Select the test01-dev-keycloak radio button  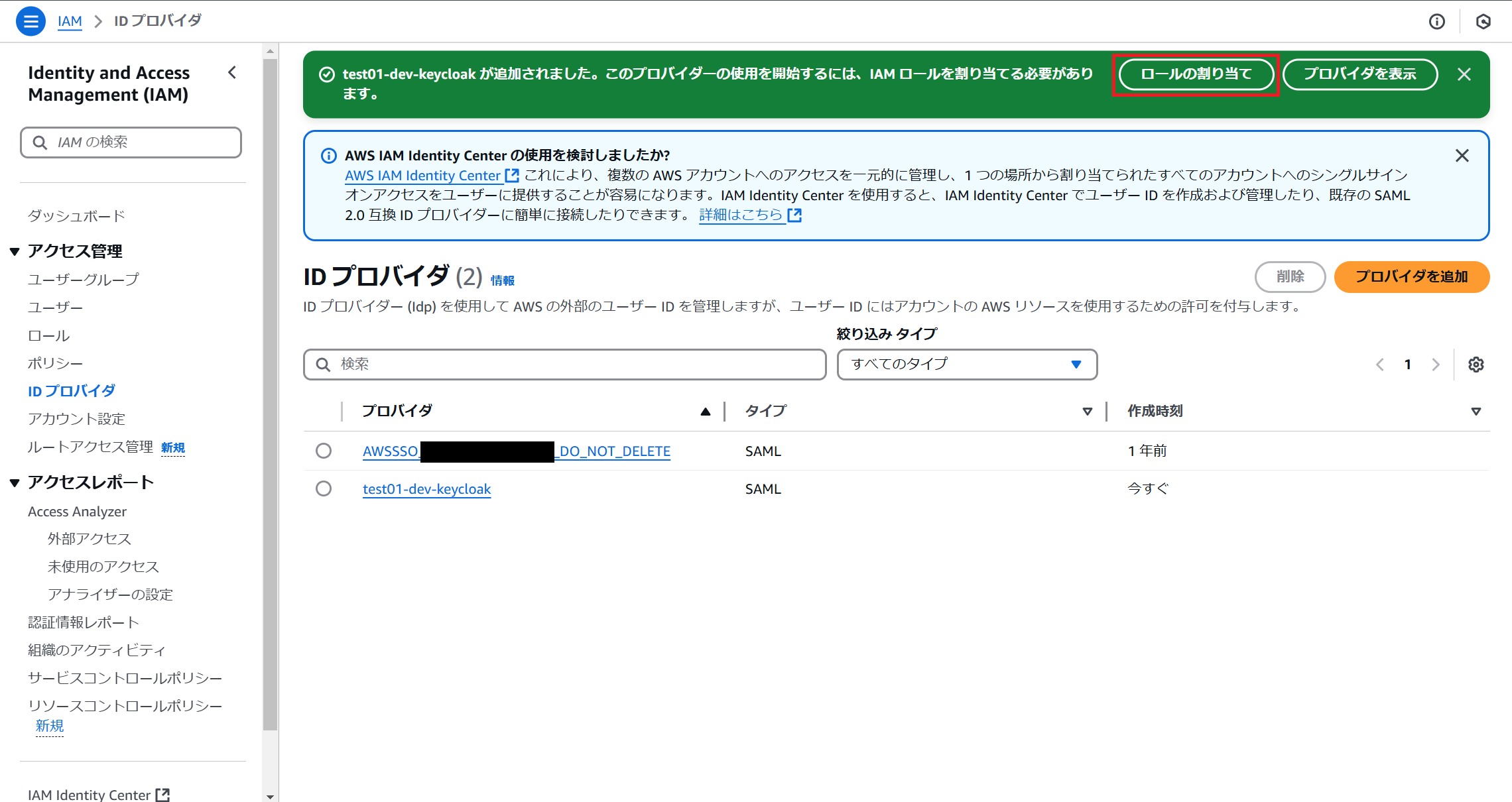coord(324,488)
